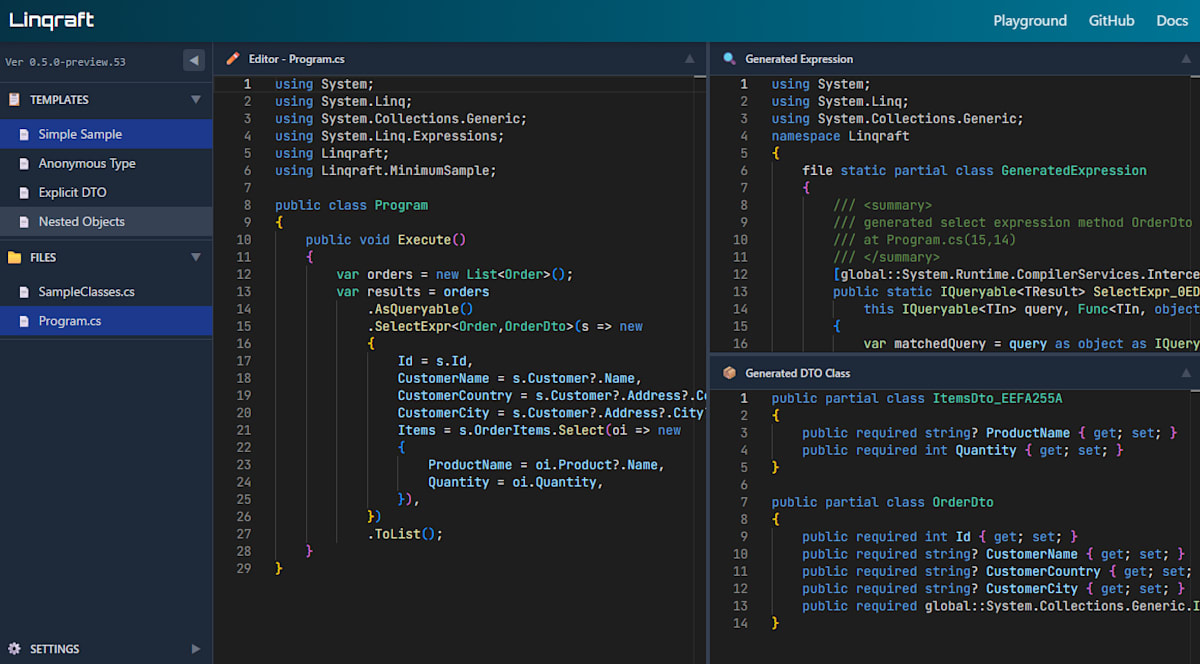Open the Docs link
This screenshot has width=1200, height=664.
1172,20
